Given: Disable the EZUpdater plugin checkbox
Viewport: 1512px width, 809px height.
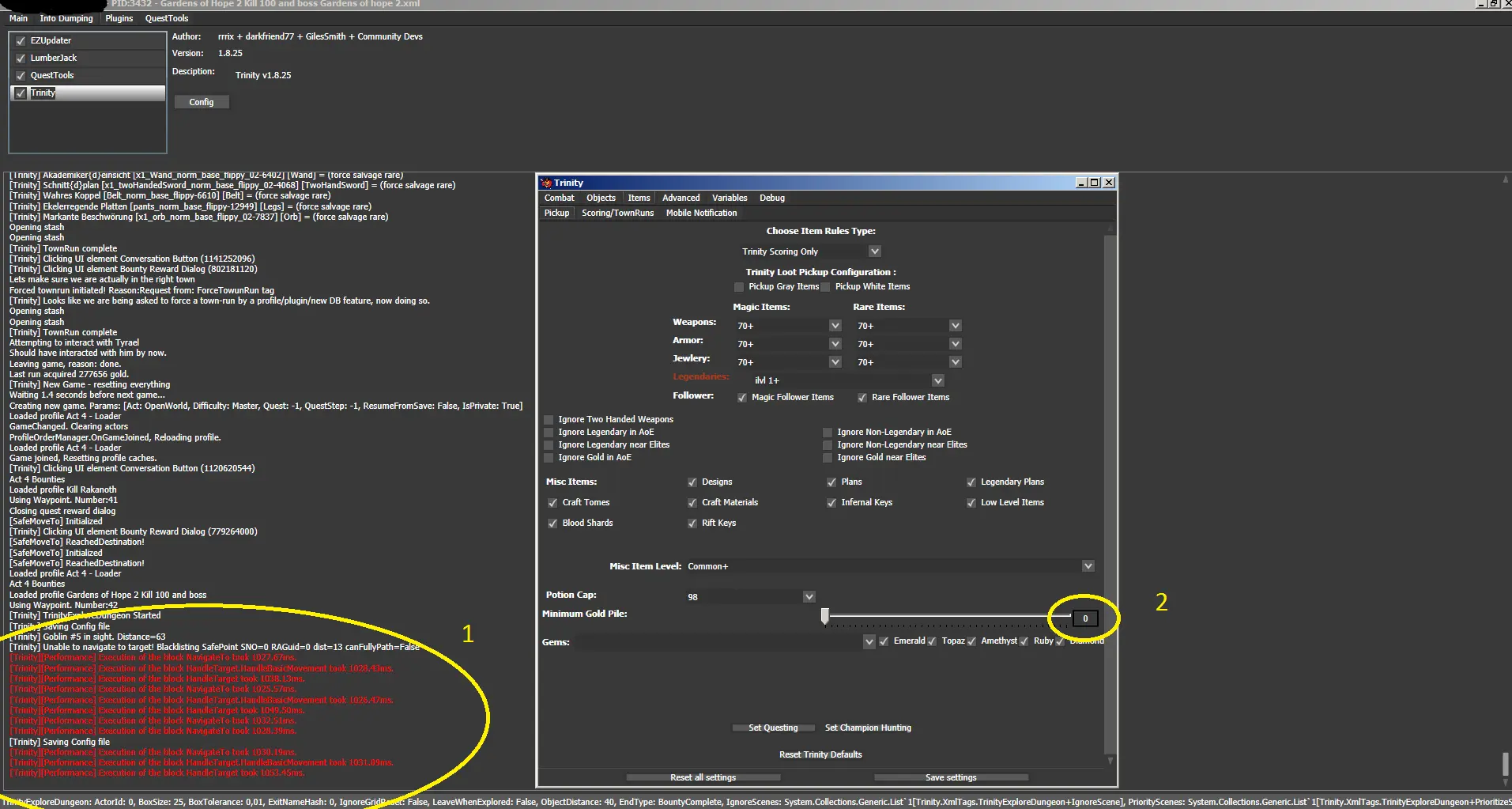Looking at the screenshot, I should 21,41.
